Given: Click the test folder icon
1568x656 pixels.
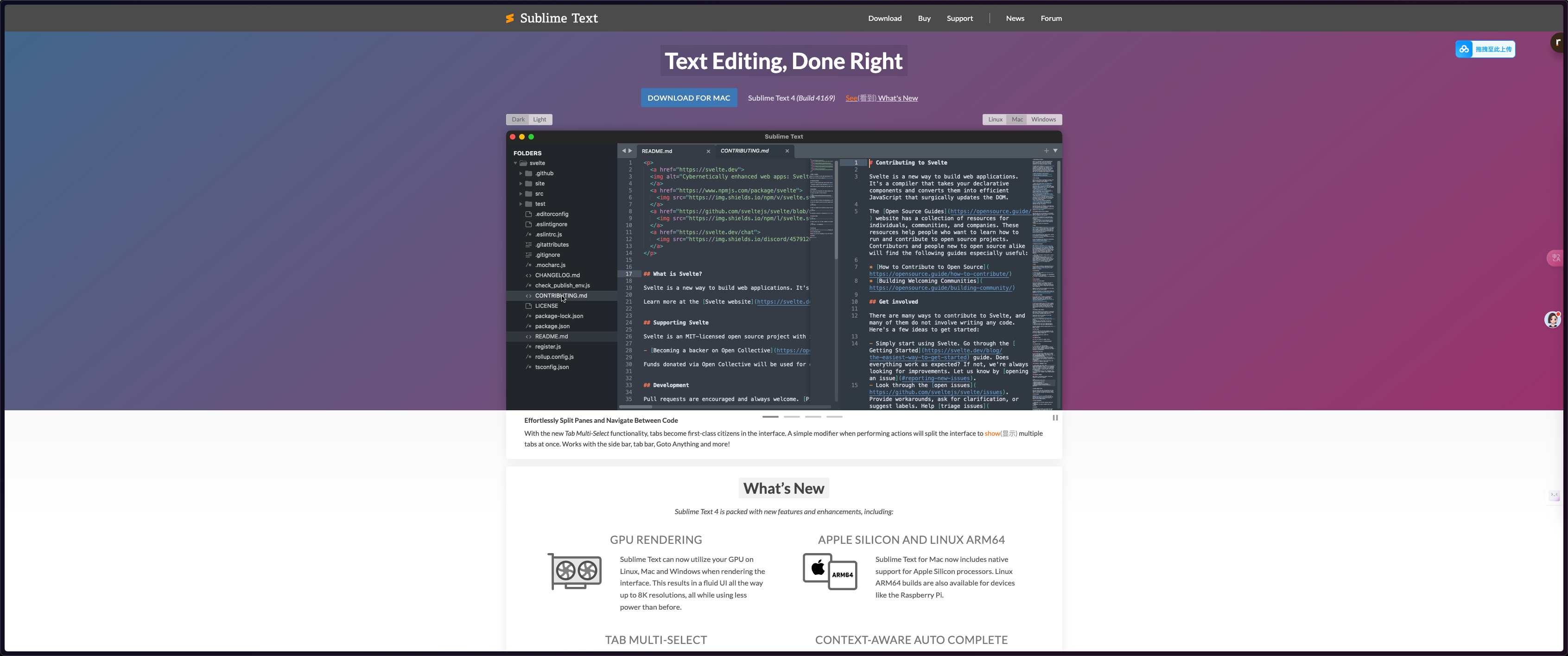Looking at the screenshot, I should click(528, 204).
